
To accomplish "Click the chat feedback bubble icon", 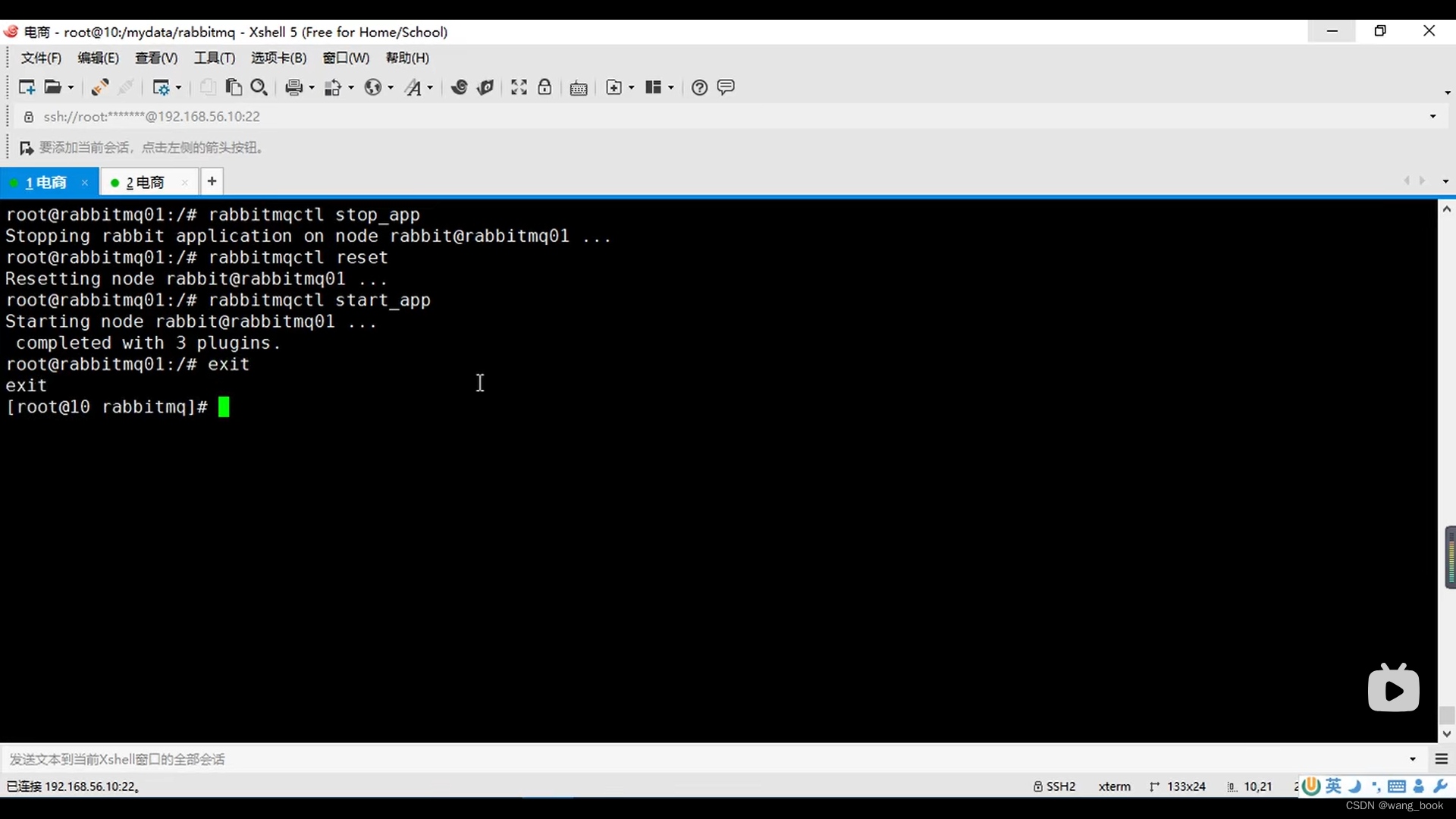I will [726, 87].
